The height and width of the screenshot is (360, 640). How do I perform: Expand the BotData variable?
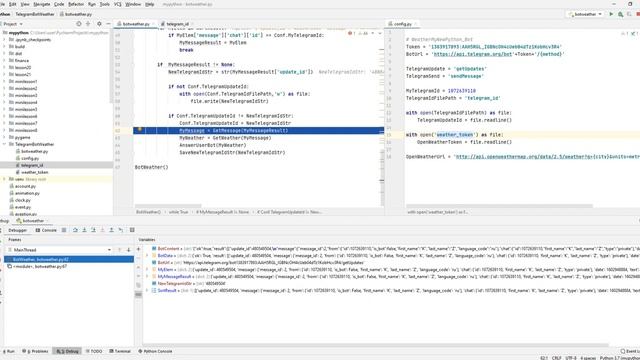[x=147, y=256]
